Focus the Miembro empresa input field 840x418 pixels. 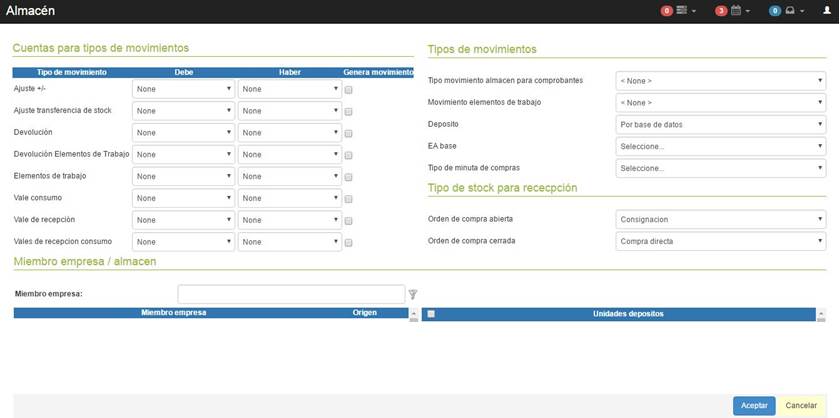pos(291,294)
